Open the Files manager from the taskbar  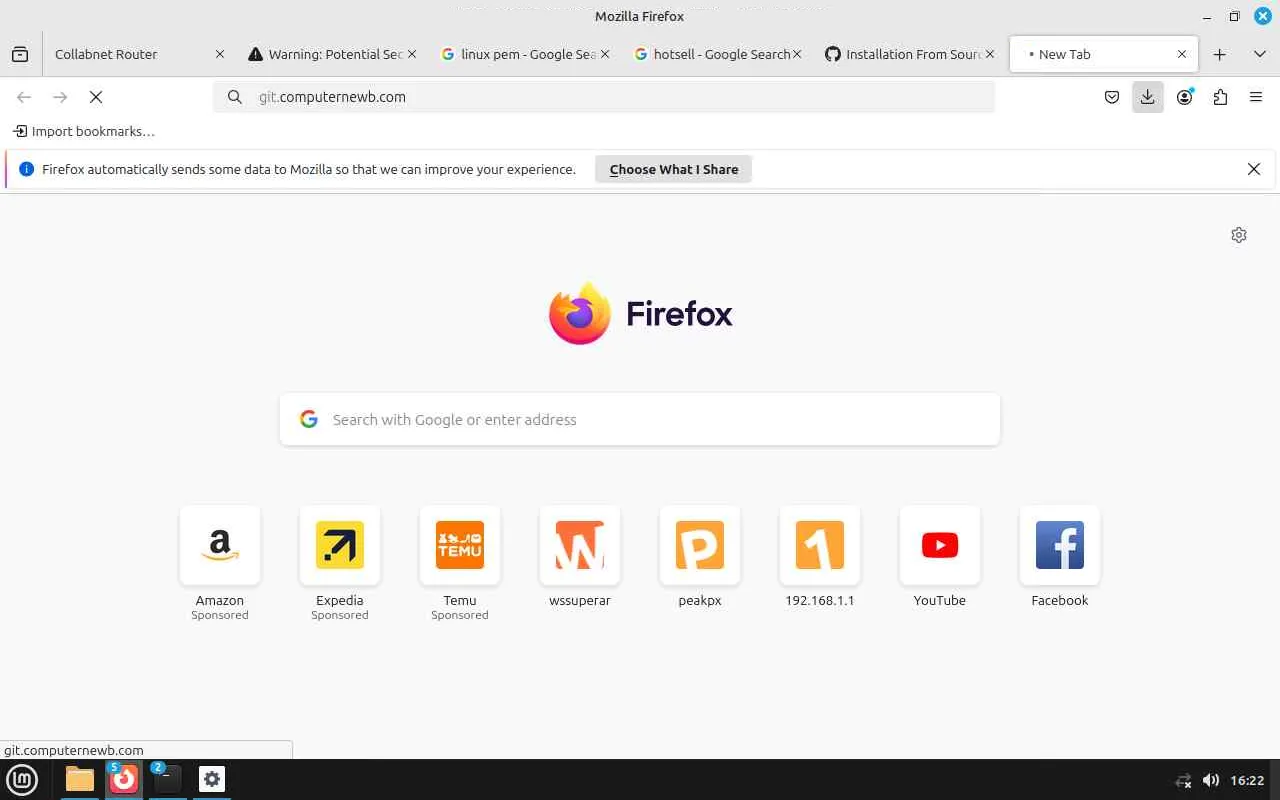pyautogui.click(x=80, y=779)
